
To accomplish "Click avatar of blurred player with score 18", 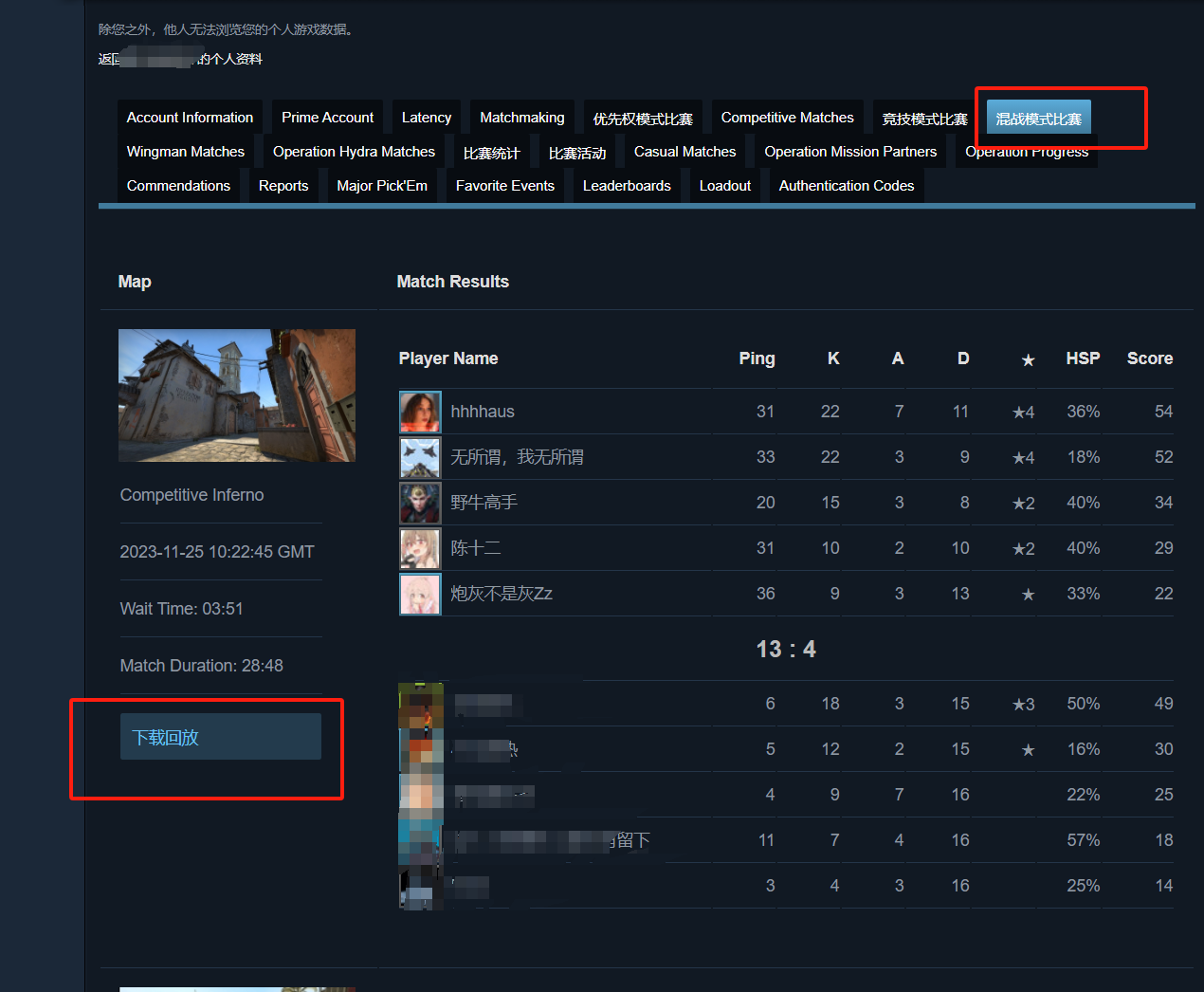I will (420, 840).
